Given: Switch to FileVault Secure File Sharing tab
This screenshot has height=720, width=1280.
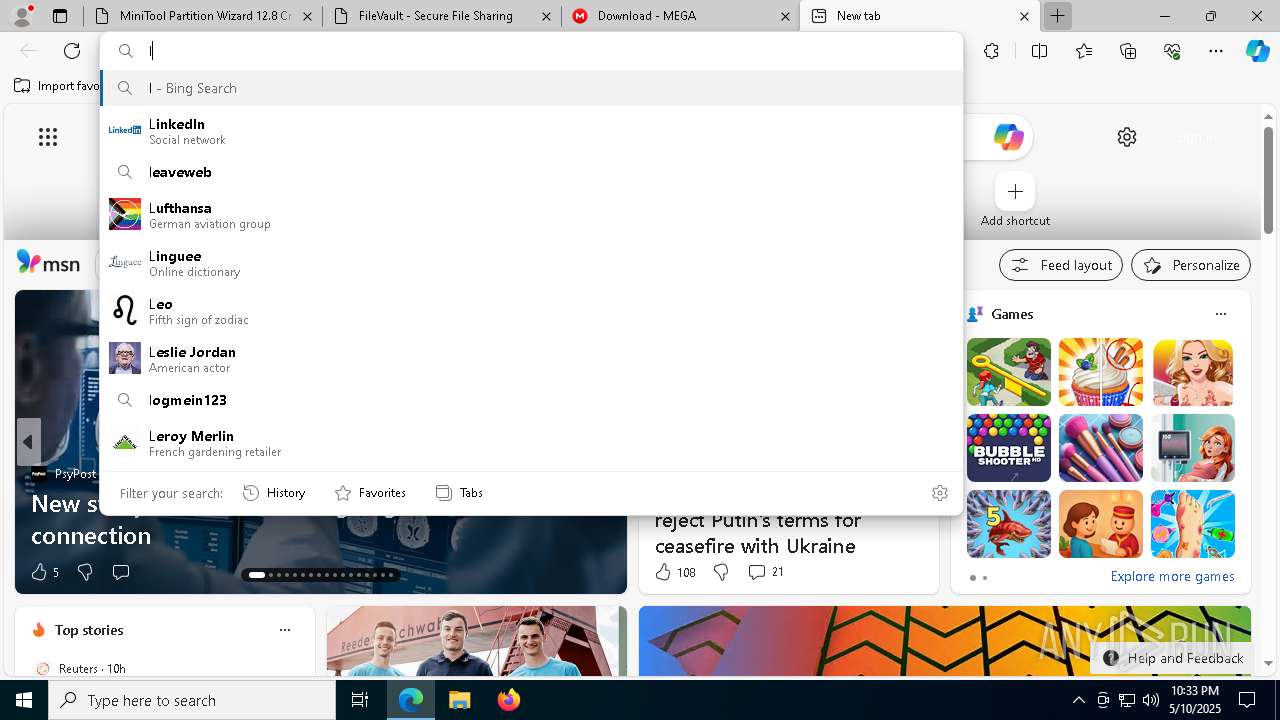Looking at the screenshot, I should (x=442, y=16).
